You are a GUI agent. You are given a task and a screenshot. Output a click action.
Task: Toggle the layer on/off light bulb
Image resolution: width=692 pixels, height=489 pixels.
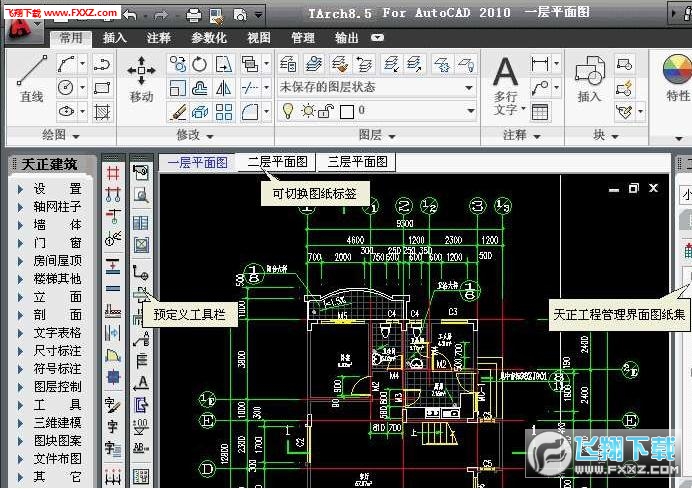pos(288,110)
